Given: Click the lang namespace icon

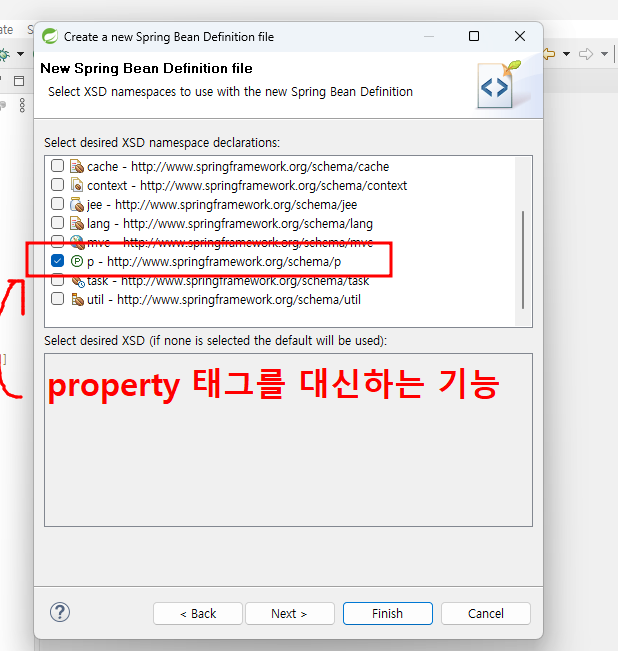Looking at the screenshot, I should tap(77, 223).
